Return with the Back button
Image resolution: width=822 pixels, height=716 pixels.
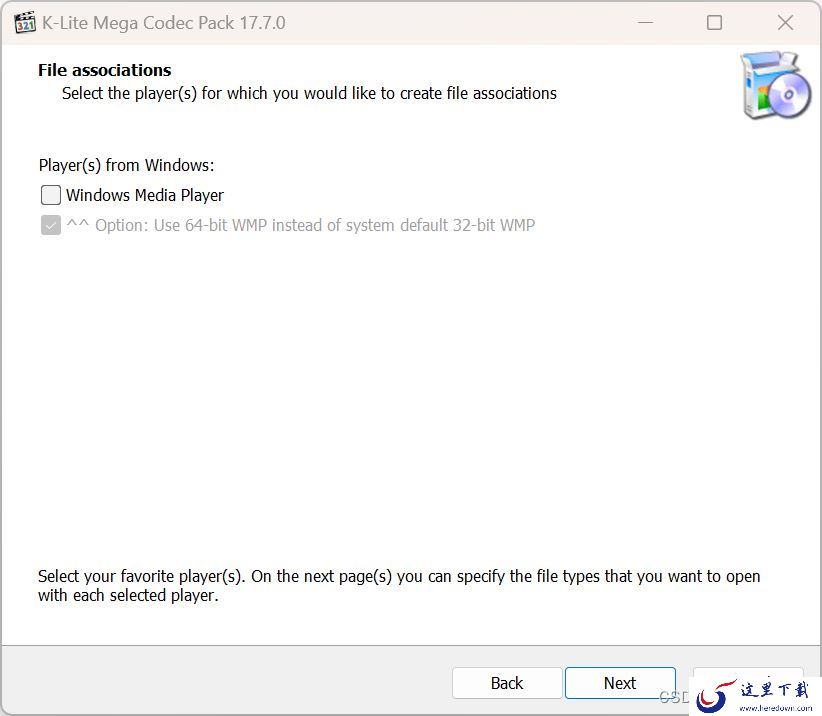click(507, 683)
